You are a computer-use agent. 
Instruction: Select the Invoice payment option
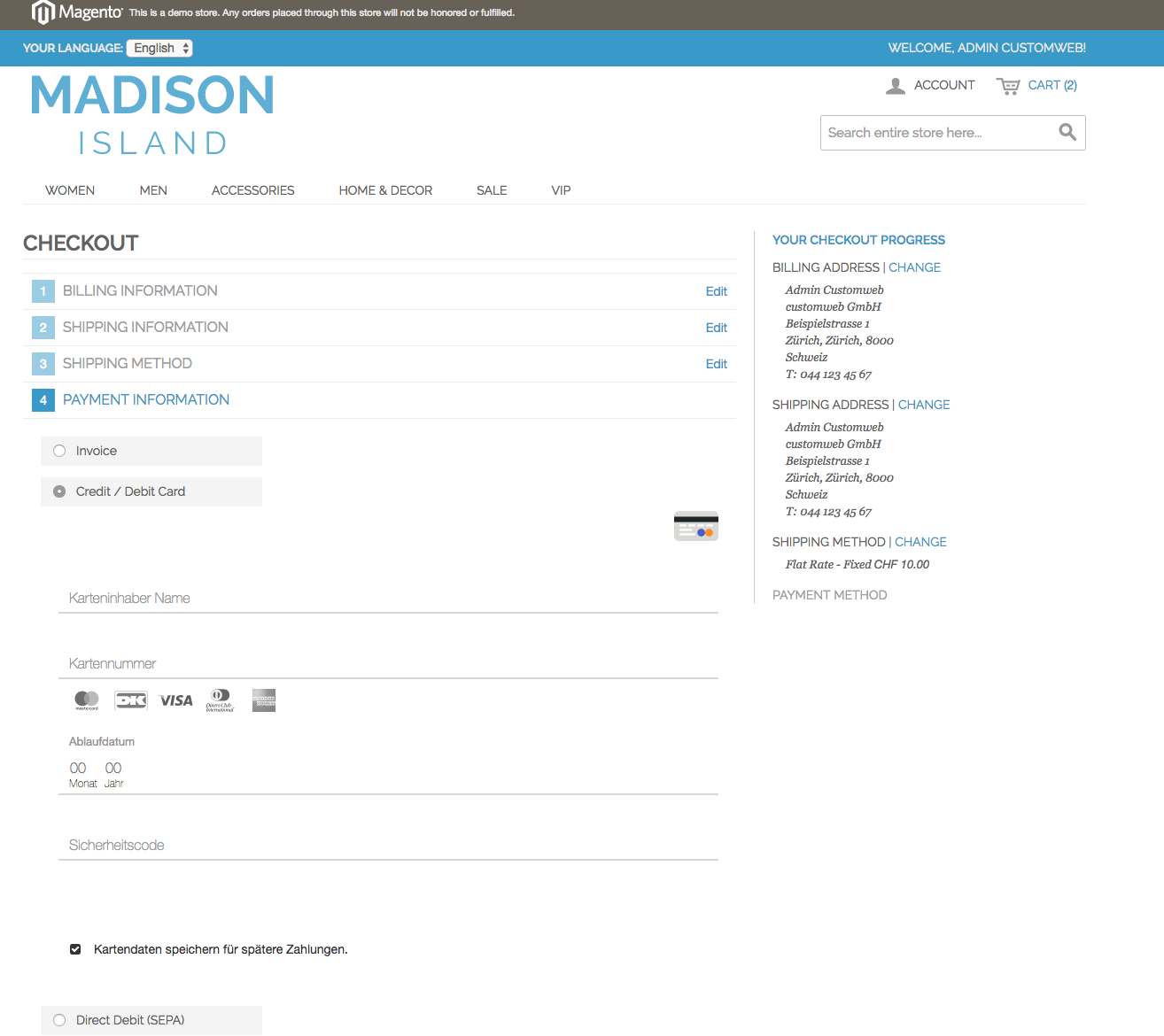coord(59,451)
